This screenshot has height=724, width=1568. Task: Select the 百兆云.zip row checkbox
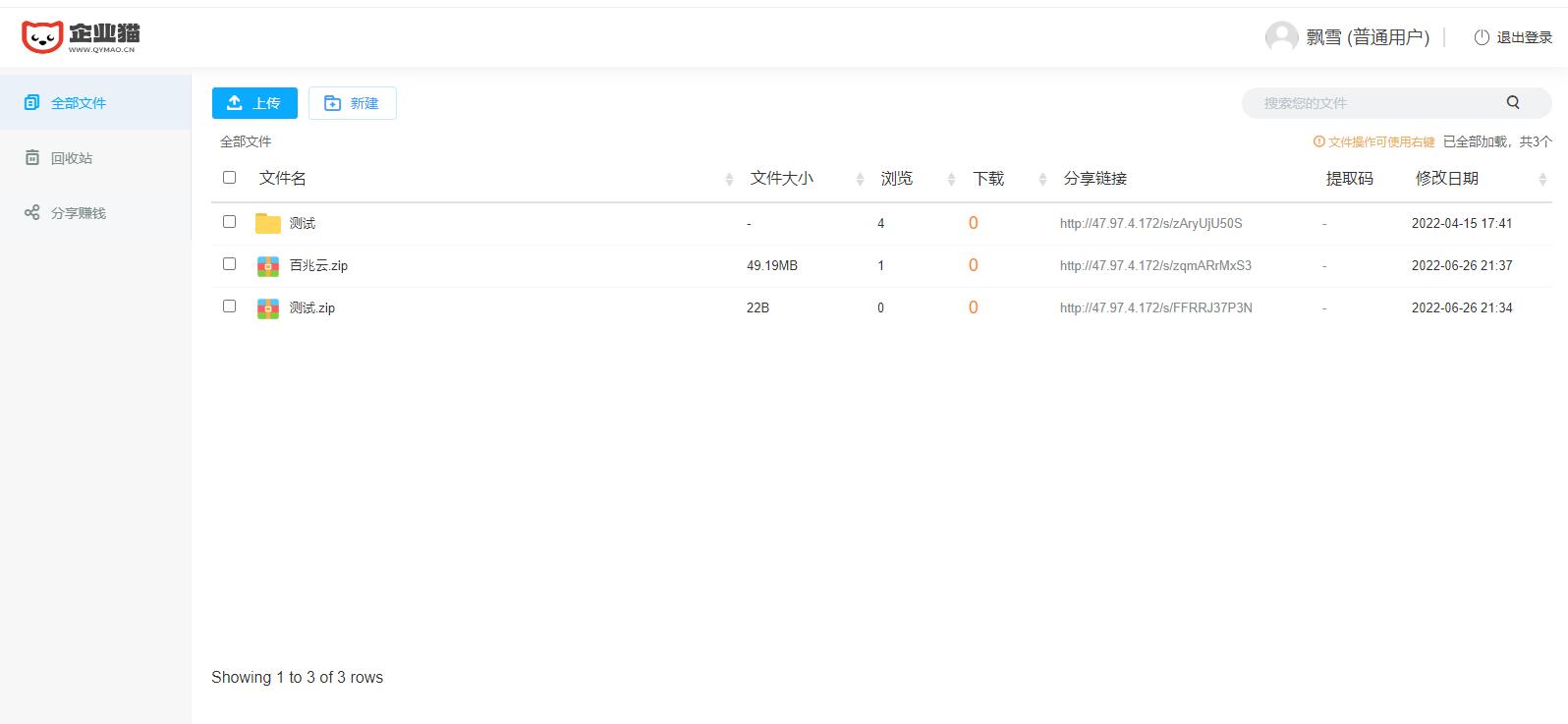pyautogui.click(x=229, y=264)
